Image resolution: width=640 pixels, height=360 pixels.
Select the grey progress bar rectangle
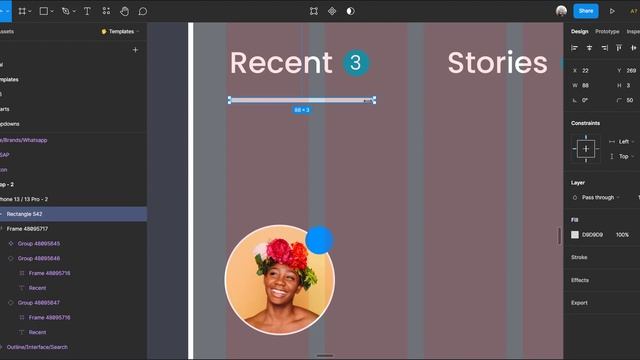[x=302, y=100]
